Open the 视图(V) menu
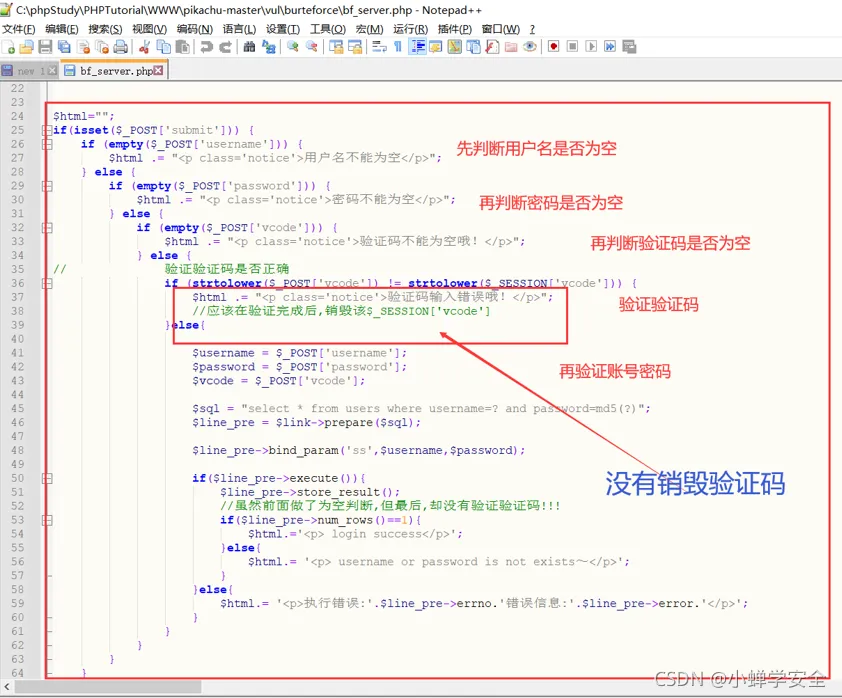This screenshot has width=842, height=698. [x=149, y=29]
